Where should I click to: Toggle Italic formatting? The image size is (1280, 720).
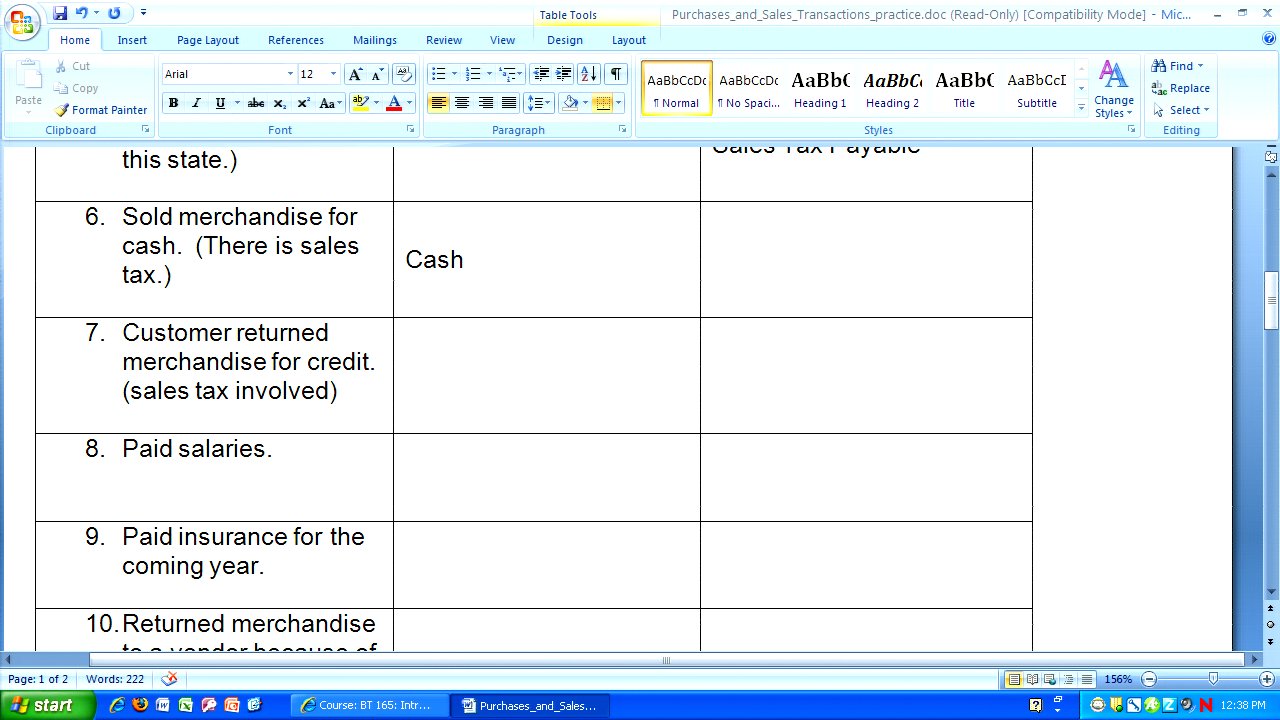tap(196, 103)
